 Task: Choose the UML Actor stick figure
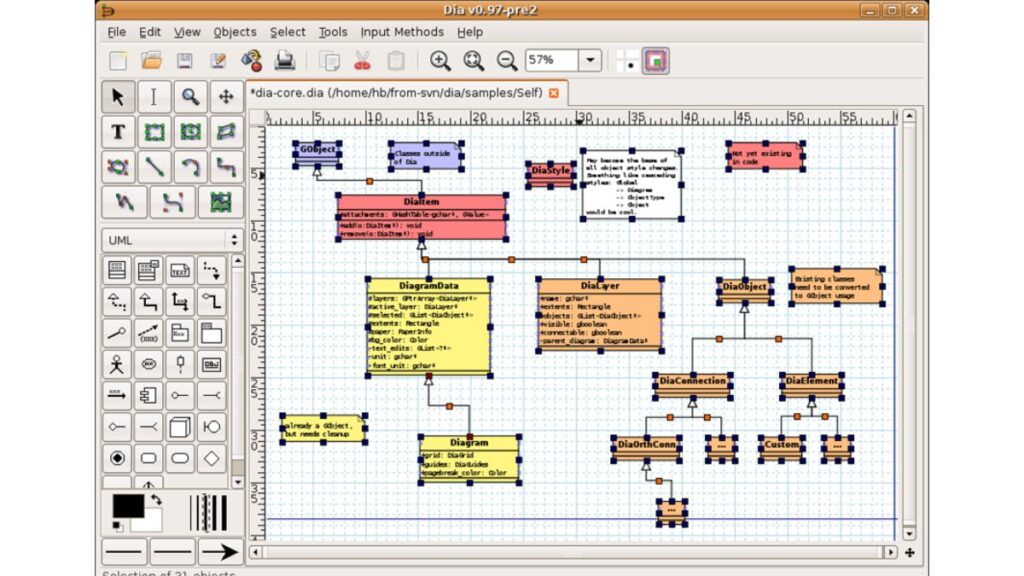coord(117,364)
